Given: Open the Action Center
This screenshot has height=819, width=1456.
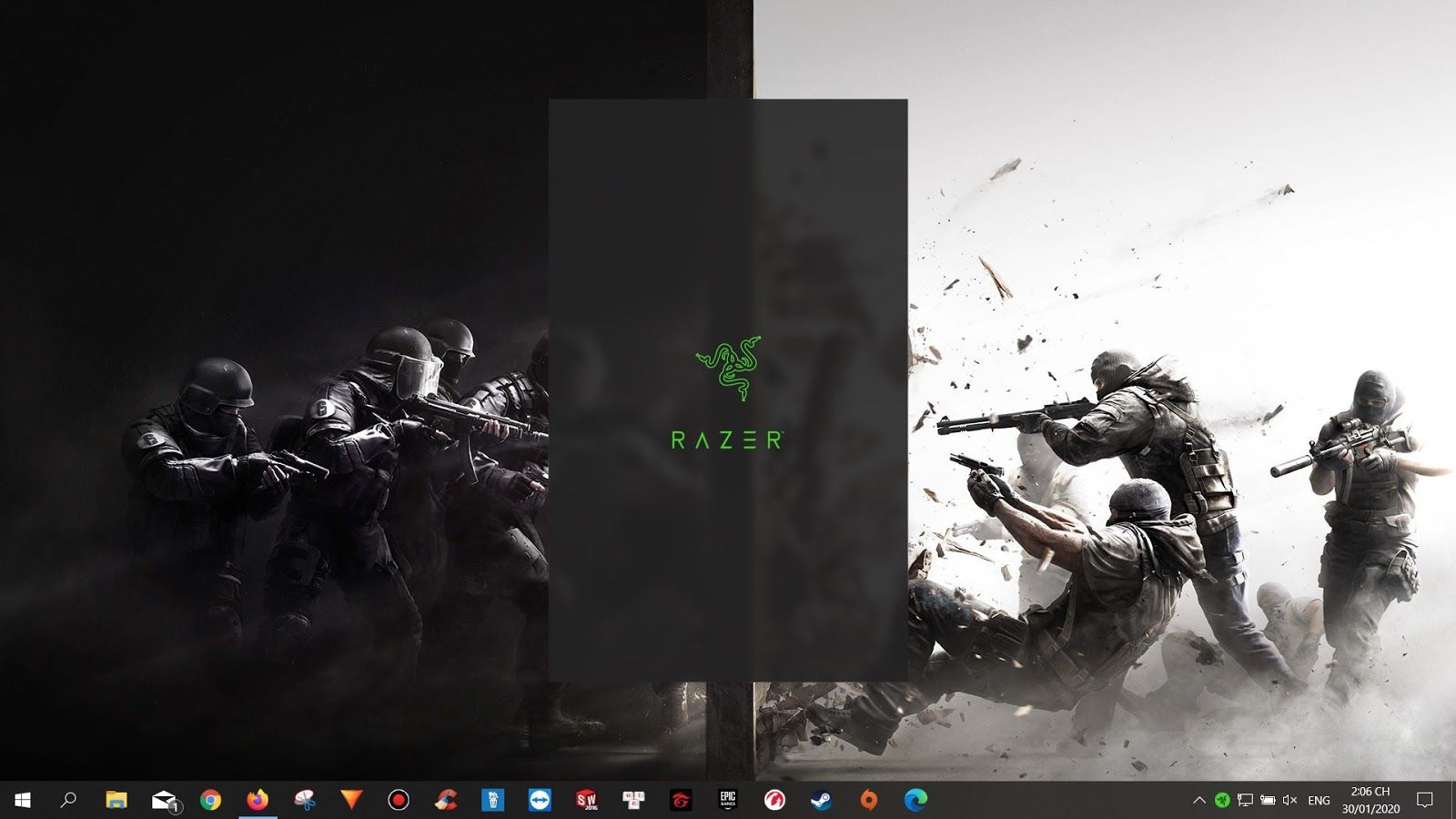Looking at the screenshot, I should click(x=1425, y=802).
